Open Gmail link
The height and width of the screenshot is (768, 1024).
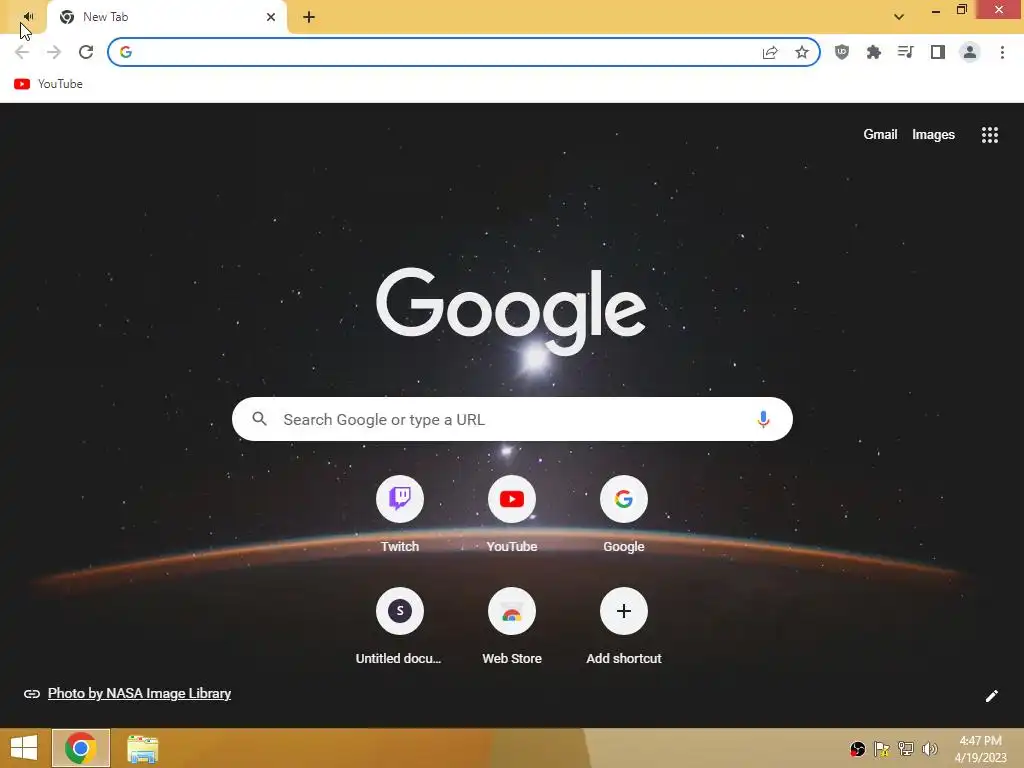click(x=880, y=135)
